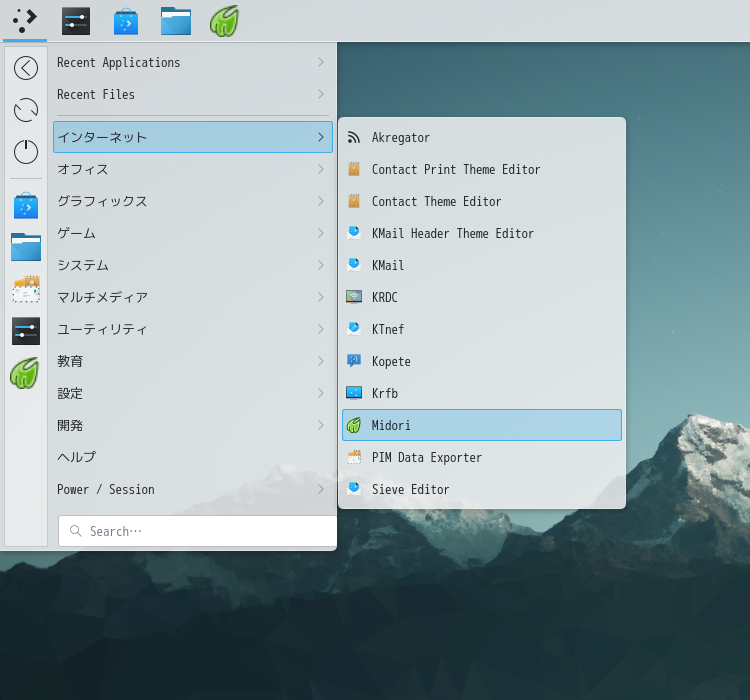750x700 pixels.
Task: Select the ゲーム category
Action: pos(193,233)
